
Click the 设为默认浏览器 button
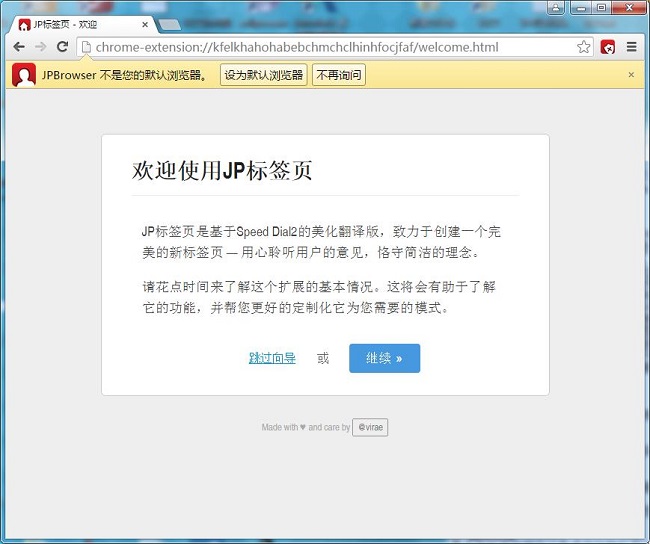263,75
